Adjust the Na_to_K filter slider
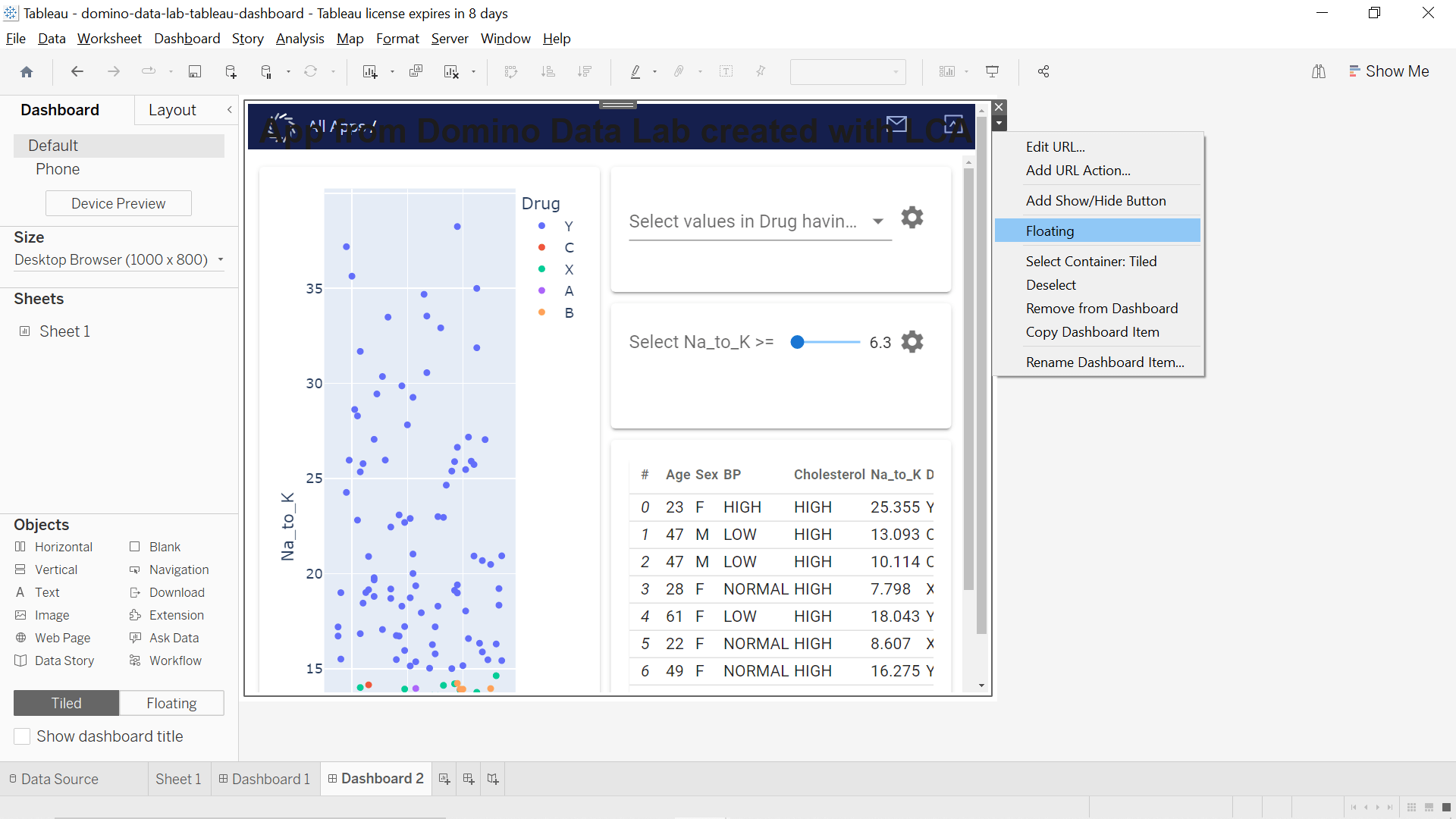Screen dimensions: 1456x819 coord(798,342)
